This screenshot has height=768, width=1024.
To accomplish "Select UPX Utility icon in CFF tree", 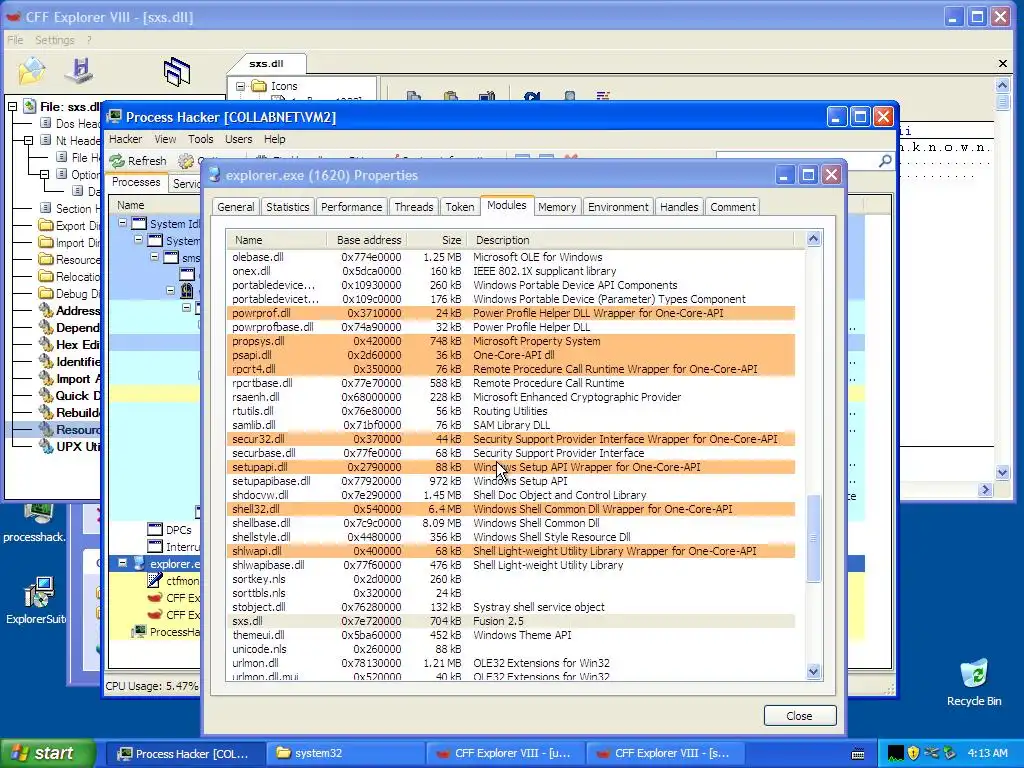I will [x=46, y=447].
